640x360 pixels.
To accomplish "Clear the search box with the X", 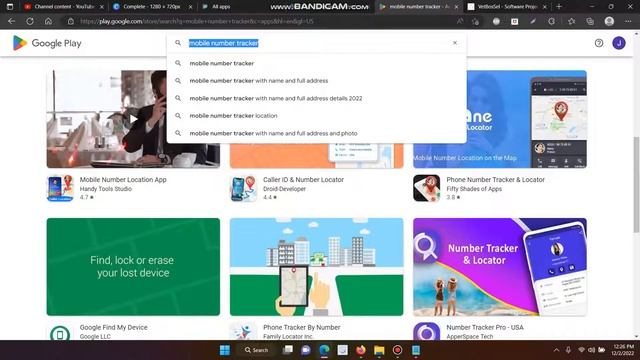I will tap(455, 43).
